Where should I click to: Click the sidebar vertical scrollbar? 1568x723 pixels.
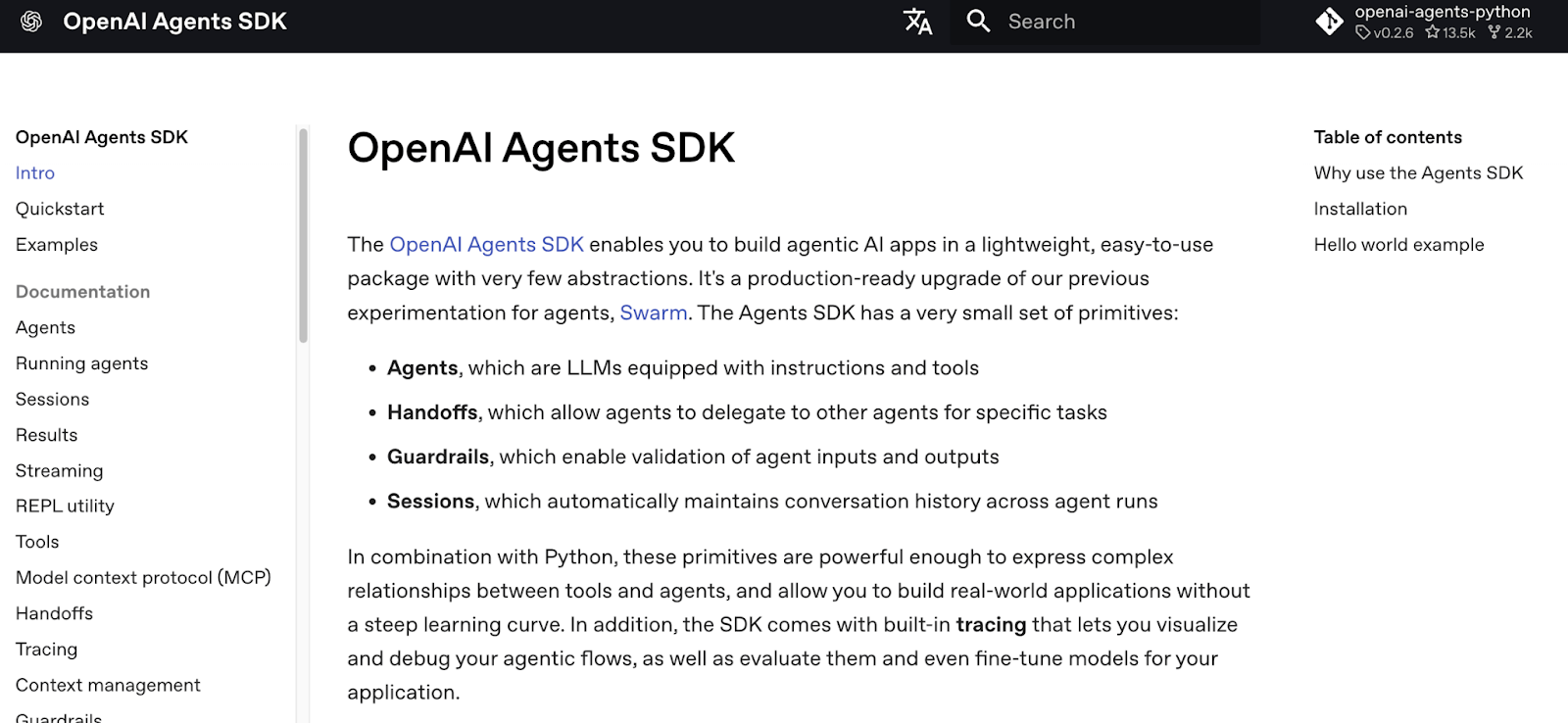point(303,235)
